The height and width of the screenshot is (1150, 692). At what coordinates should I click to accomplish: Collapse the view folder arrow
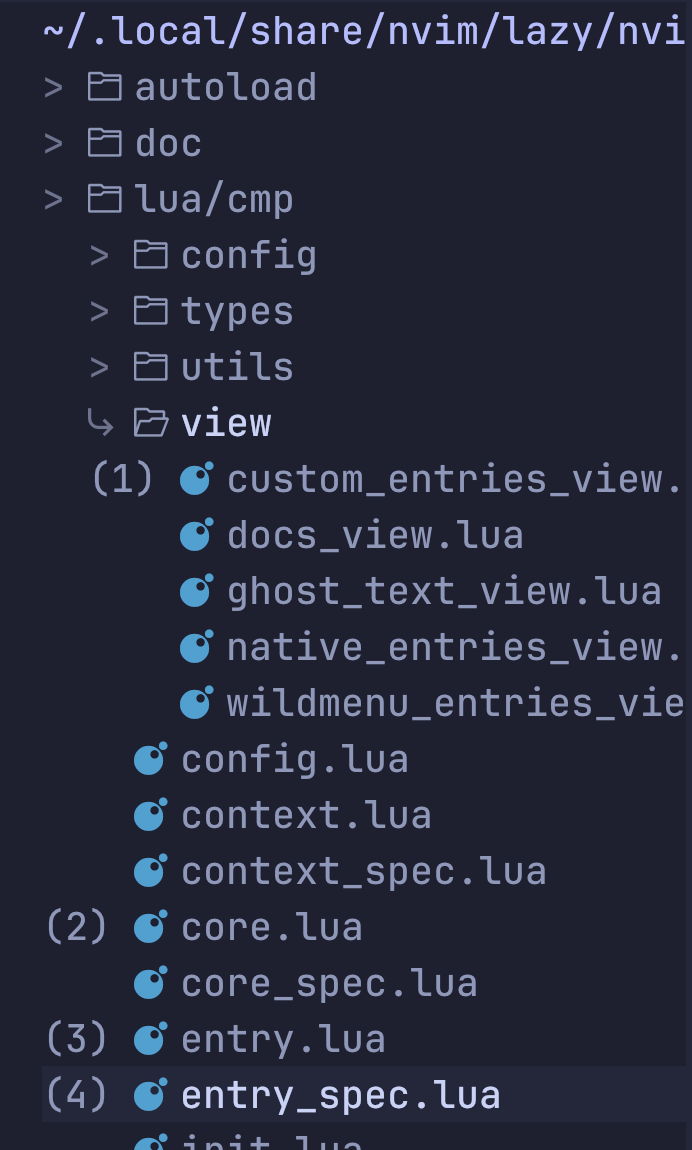[100, 422]
